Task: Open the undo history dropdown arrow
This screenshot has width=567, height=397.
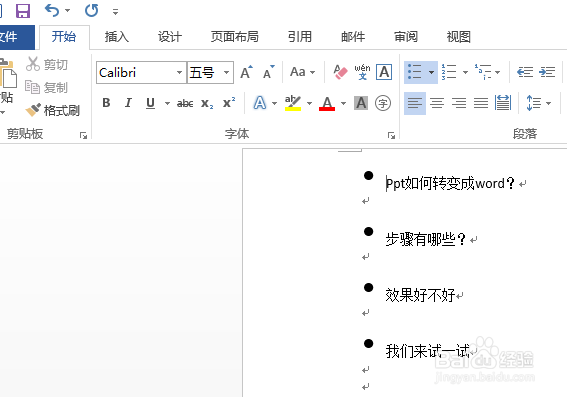Action: point(68,11)
